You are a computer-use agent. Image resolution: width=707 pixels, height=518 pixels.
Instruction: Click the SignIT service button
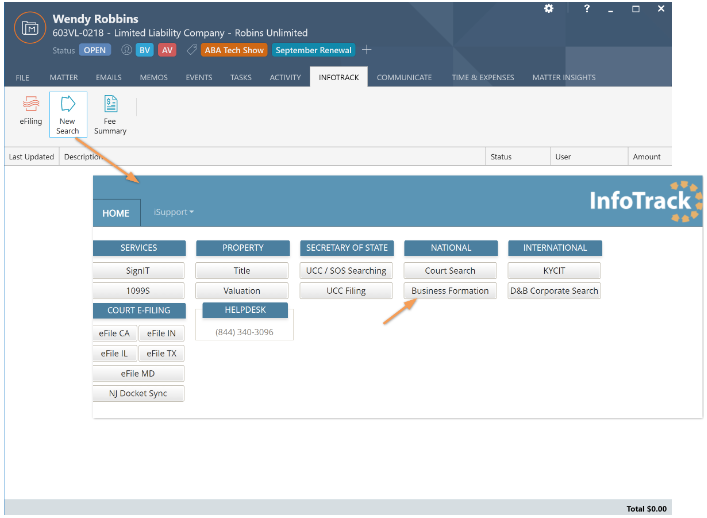[138, 270]
